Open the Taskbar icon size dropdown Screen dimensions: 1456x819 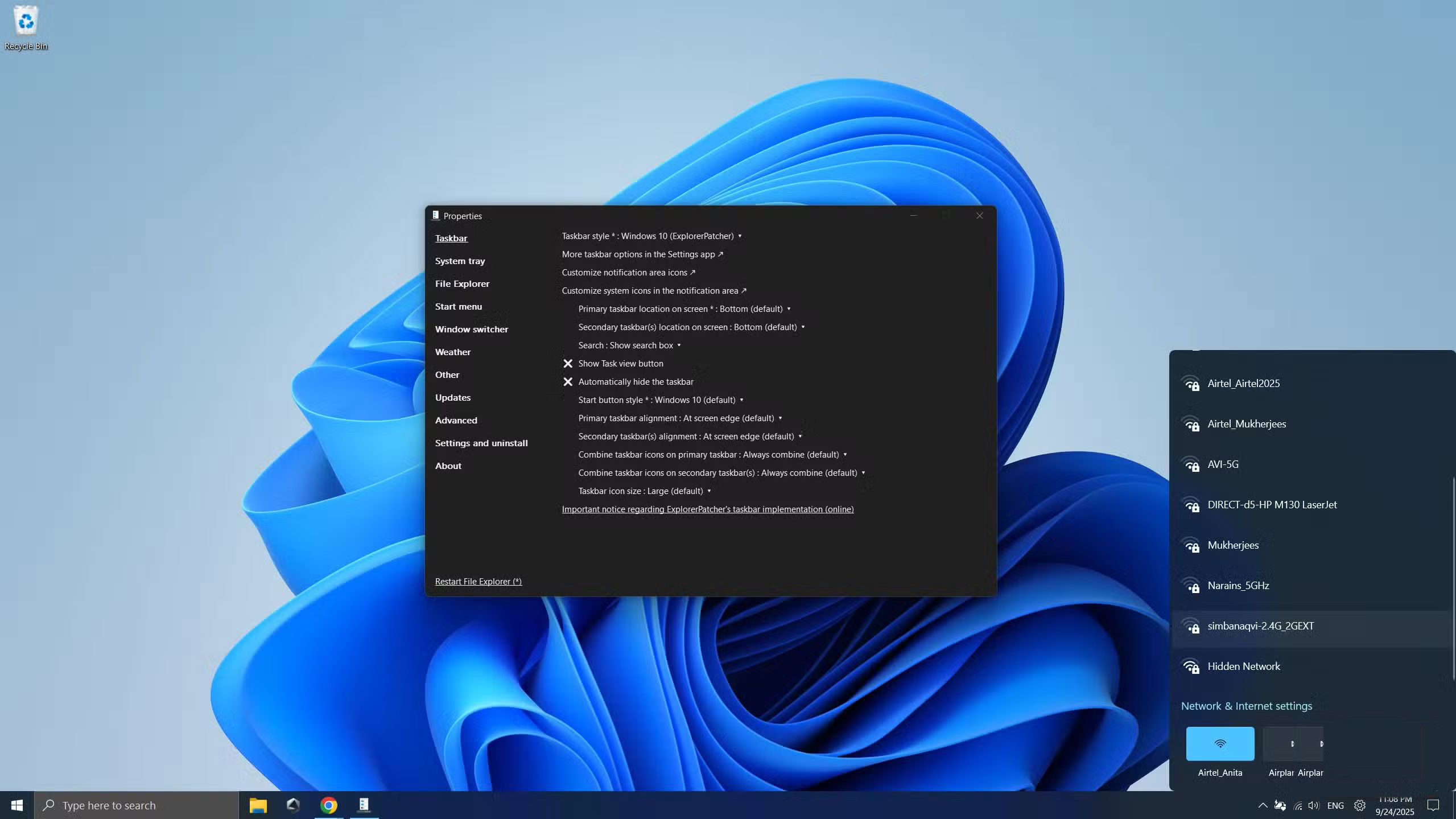pos(644,491)
